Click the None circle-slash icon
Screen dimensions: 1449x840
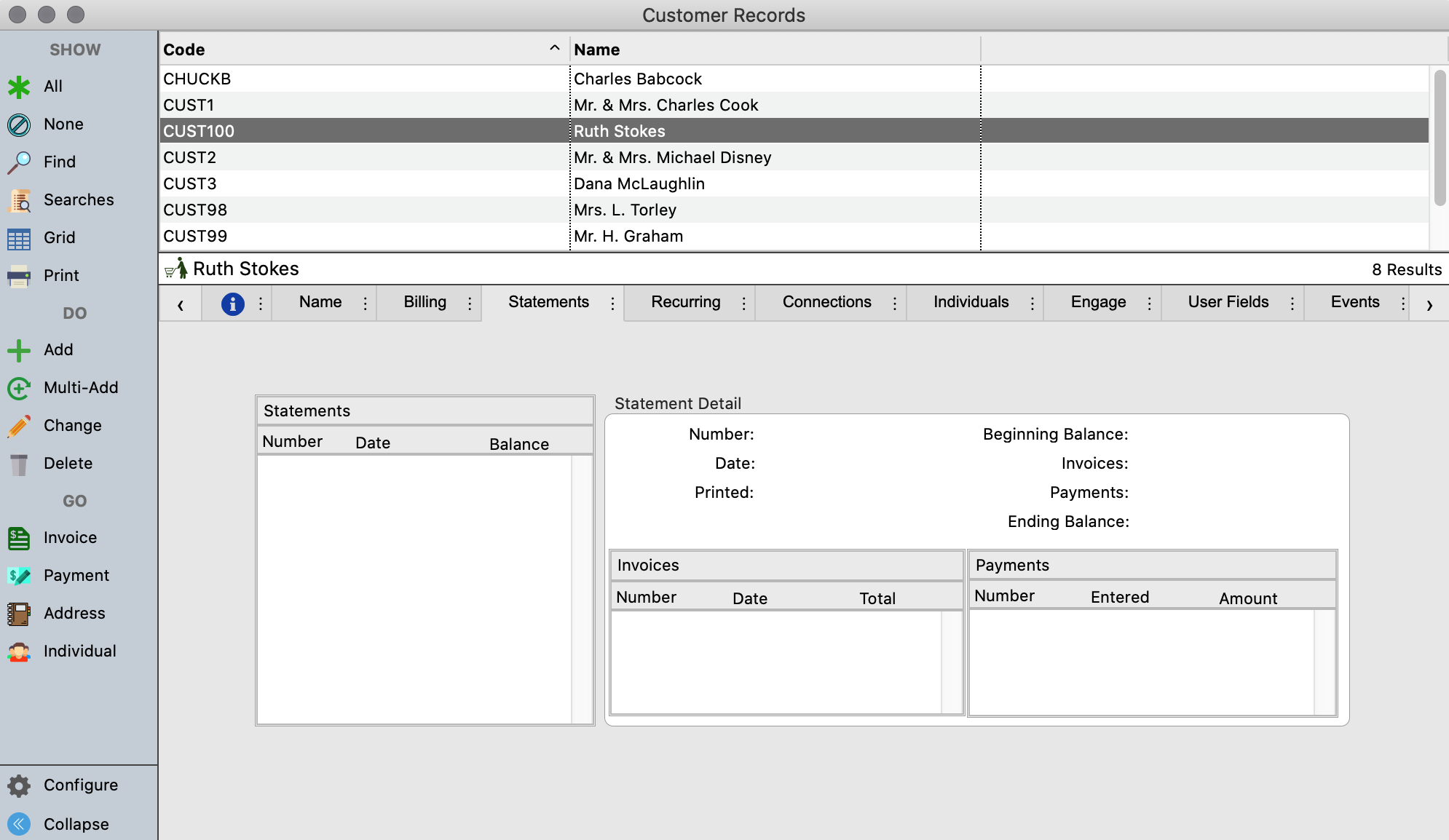(x=19, y=124)
